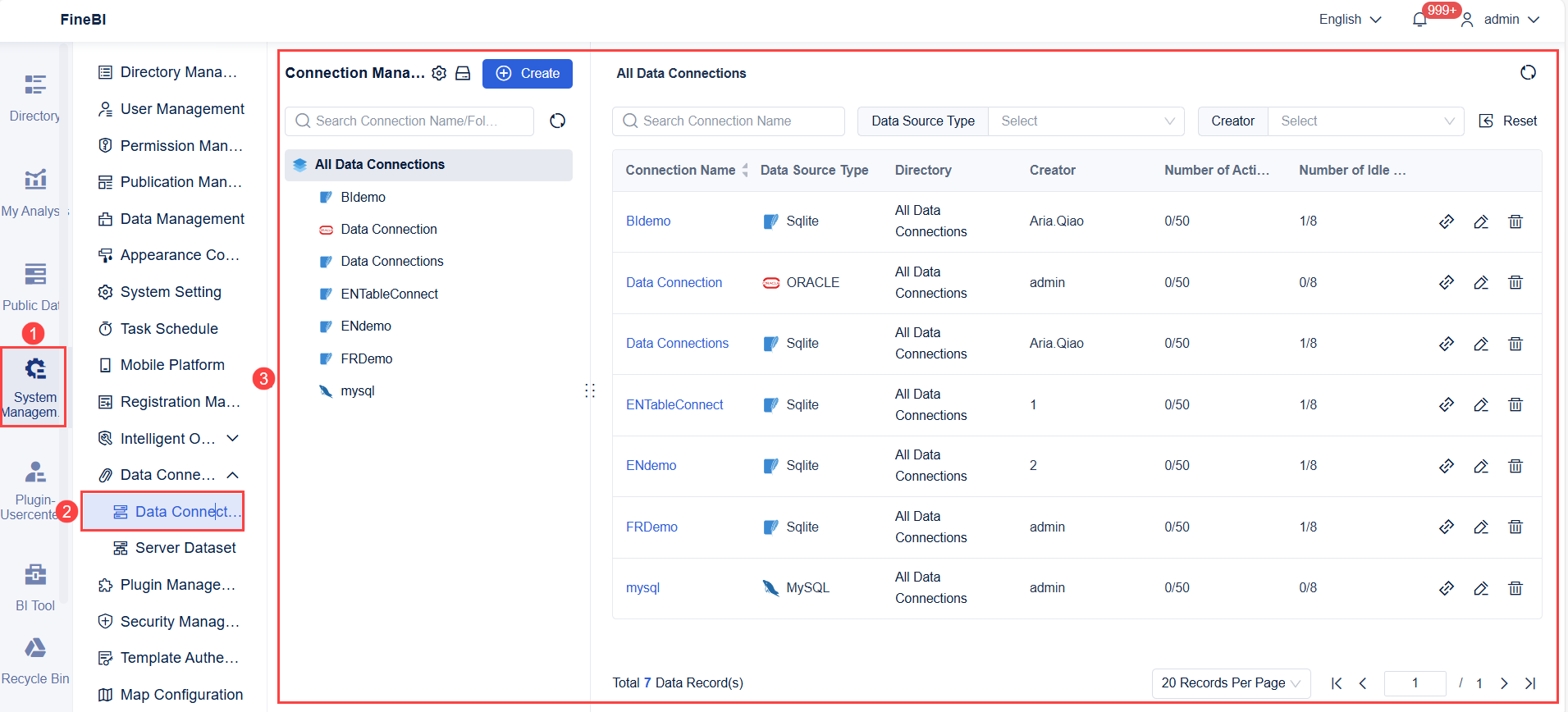Open the Data Source Type select dropdown
This screenshot has width=1568, height=712.
point(1086,121)
